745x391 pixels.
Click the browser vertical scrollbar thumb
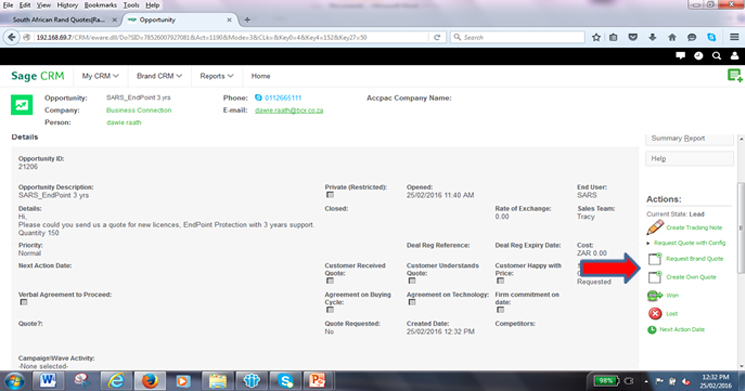point(741,227)
